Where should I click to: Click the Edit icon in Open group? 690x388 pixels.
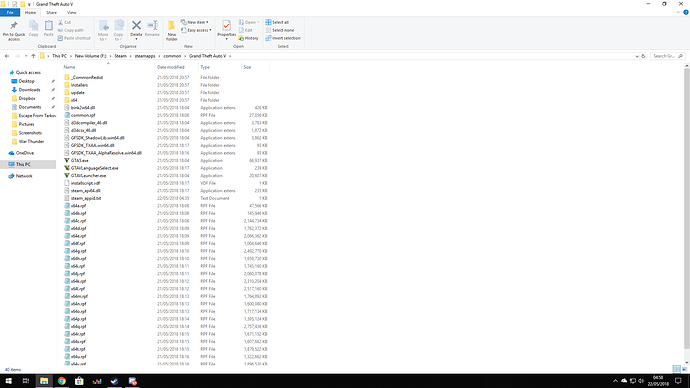[x=242, y=30]
